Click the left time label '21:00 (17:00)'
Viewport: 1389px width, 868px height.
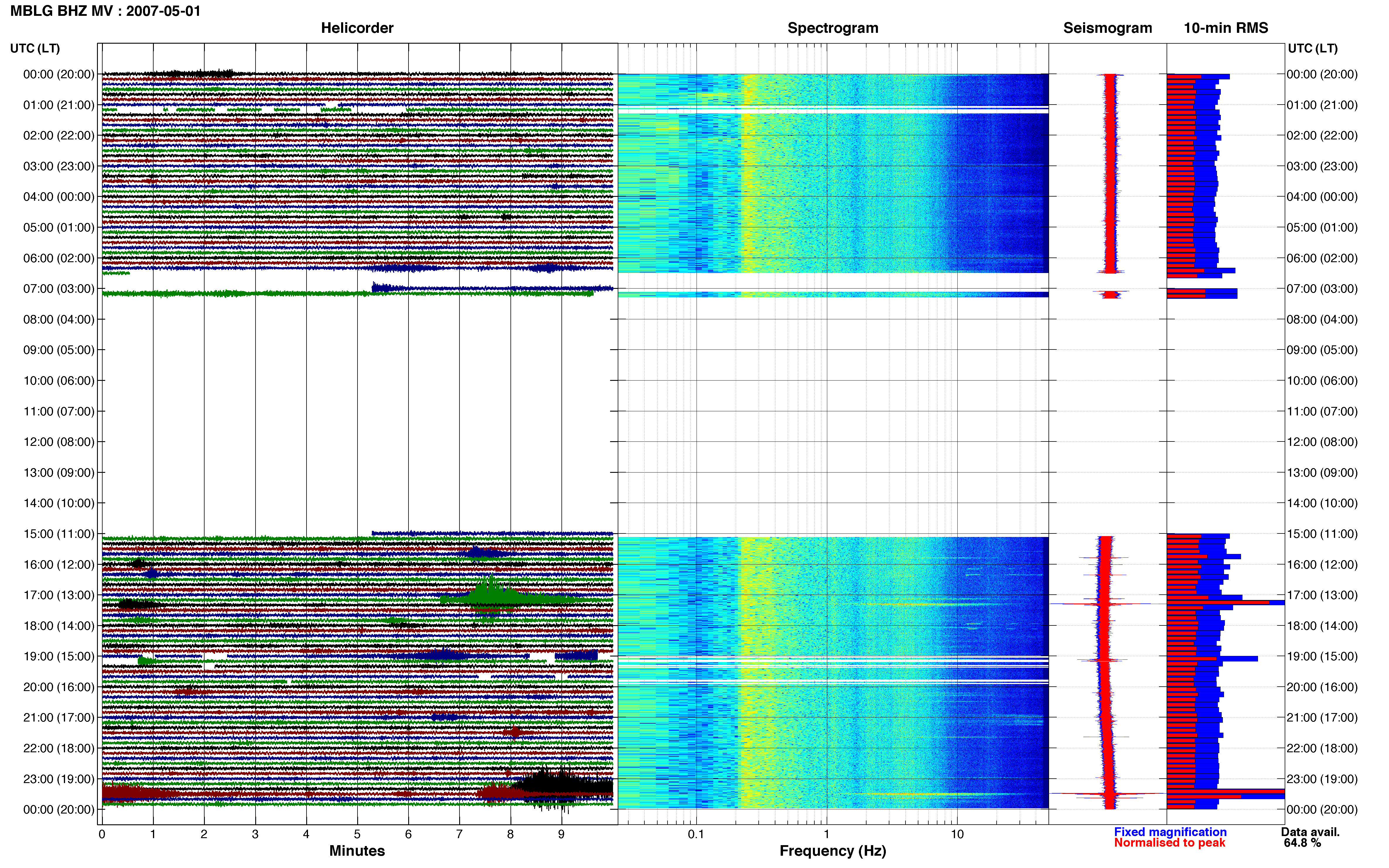59,718
